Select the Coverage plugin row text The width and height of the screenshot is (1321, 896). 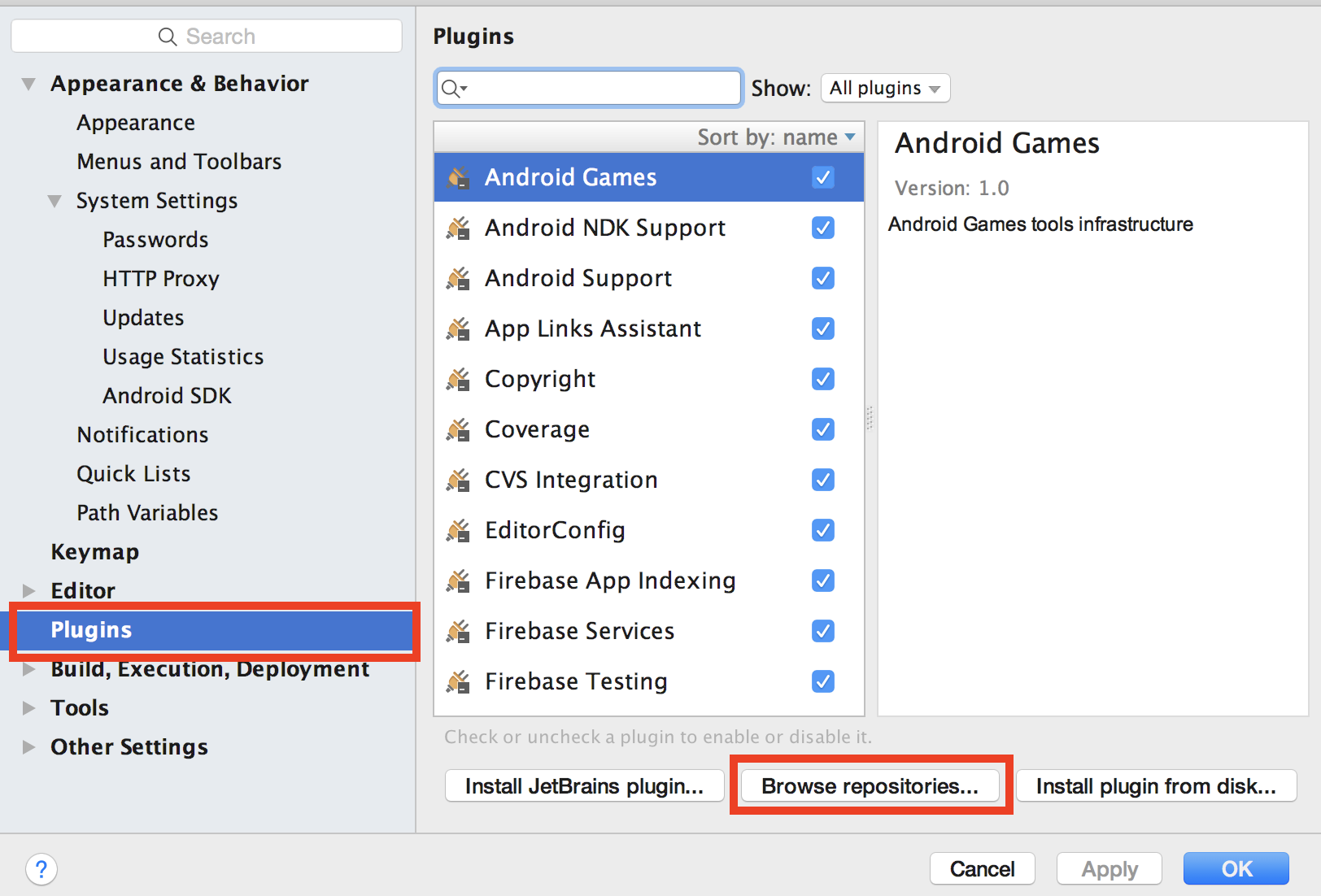537,429
